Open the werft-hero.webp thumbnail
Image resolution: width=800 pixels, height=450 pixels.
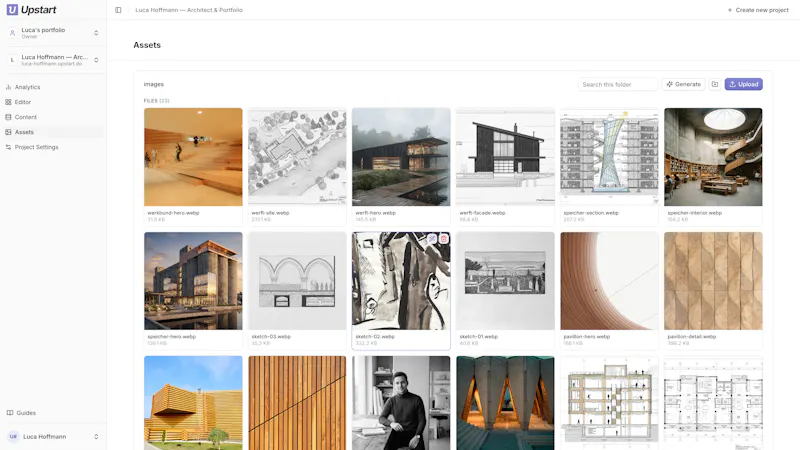[401, 157]
